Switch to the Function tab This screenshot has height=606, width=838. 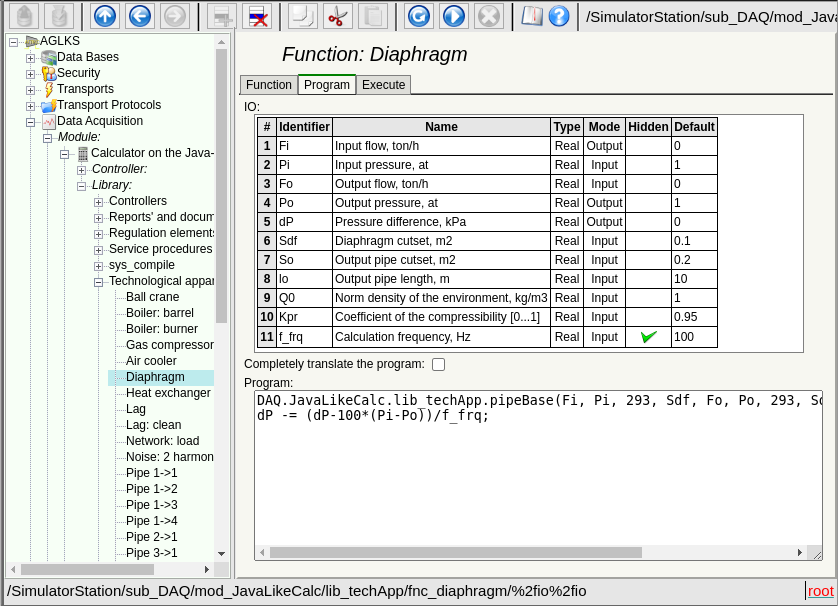(269, 85)
